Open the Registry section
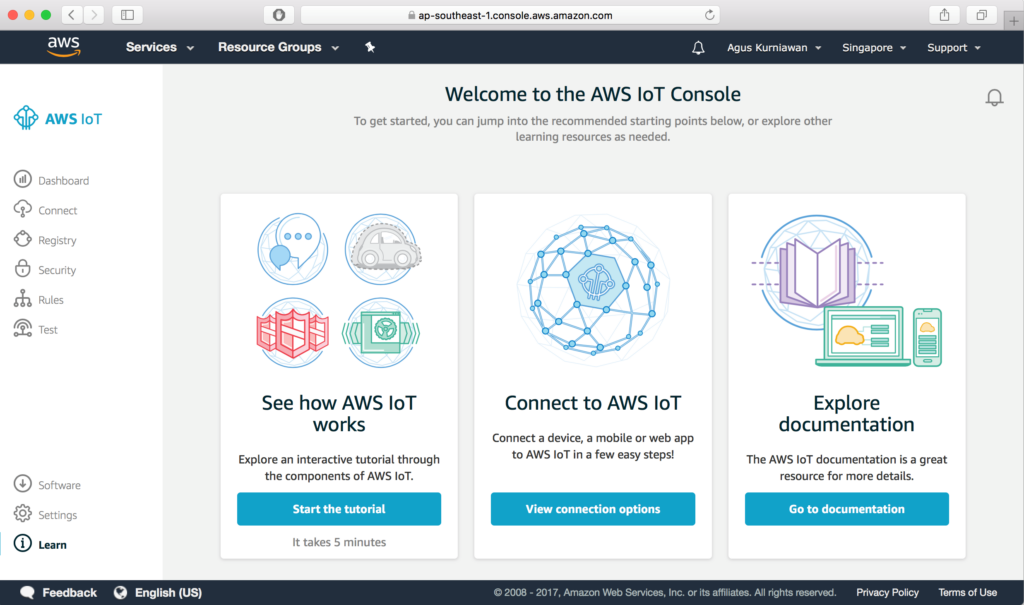The image size is (1024, 605). pos(58,240)
